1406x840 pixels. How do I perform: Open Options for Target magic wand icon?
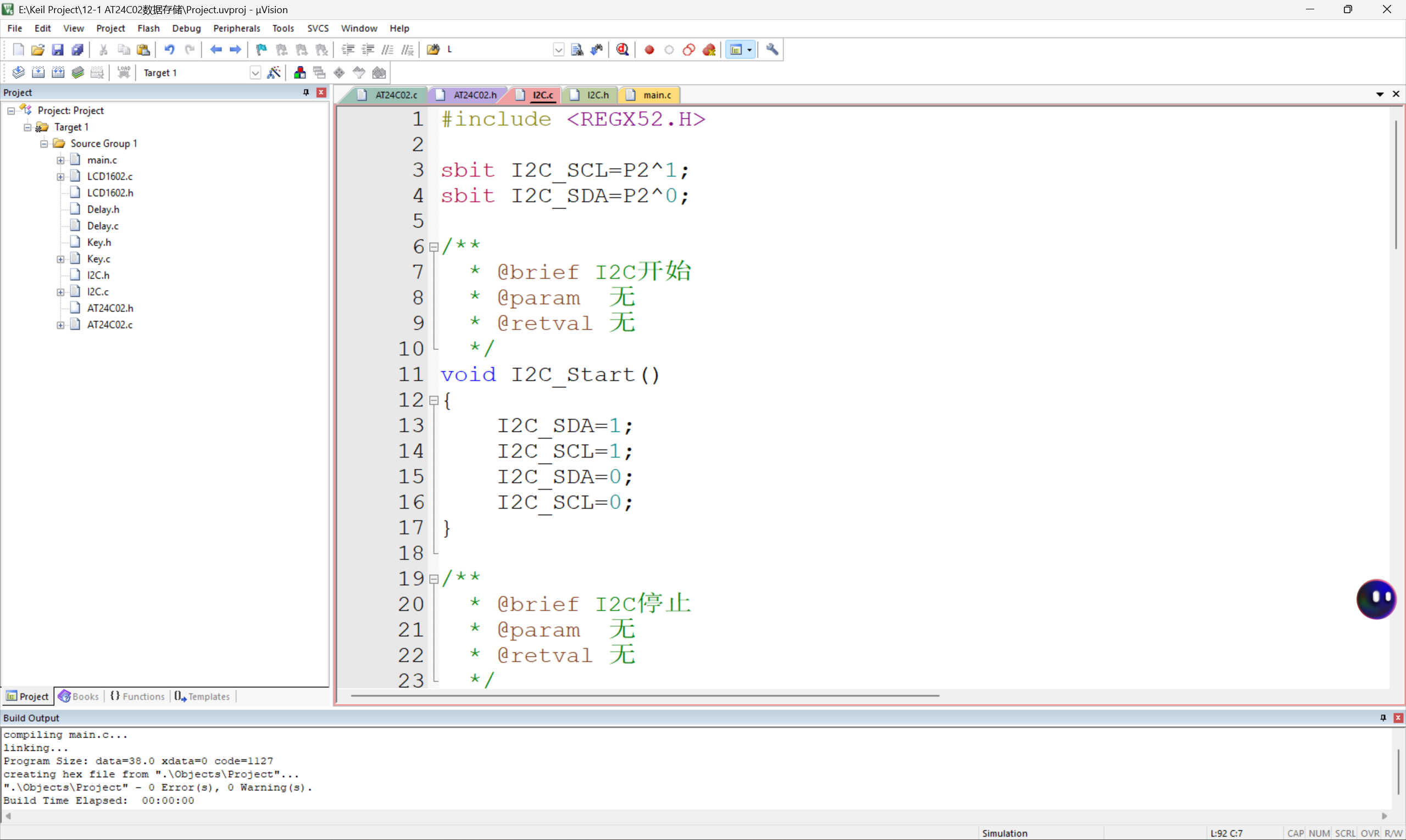274,73
